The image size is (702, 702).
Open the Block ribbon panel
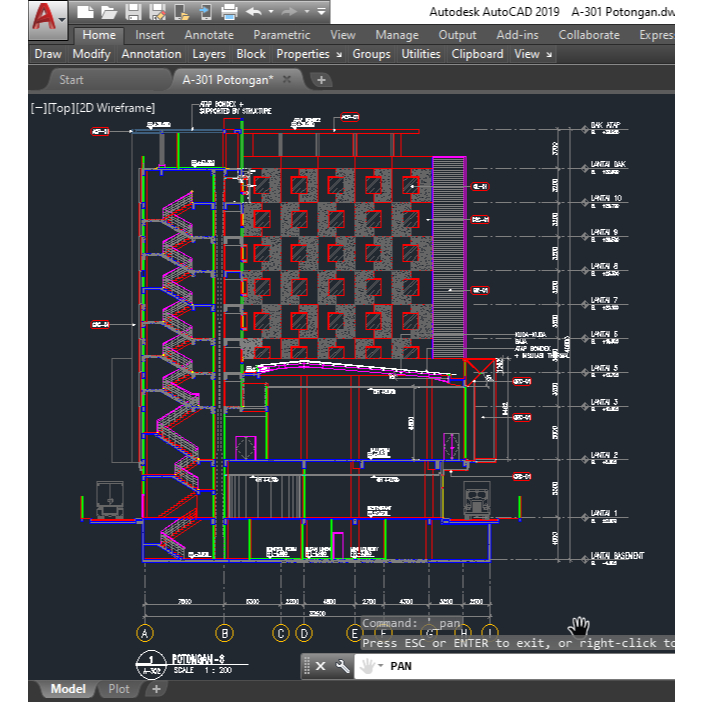pyautogui.click(x=251, y=54)
